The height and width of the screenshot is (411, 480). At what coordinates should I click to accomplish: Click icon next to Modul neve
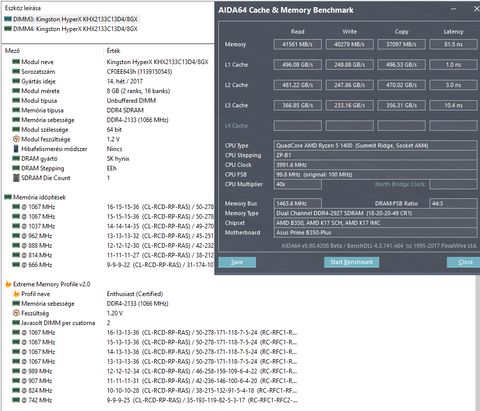(16, 62)
